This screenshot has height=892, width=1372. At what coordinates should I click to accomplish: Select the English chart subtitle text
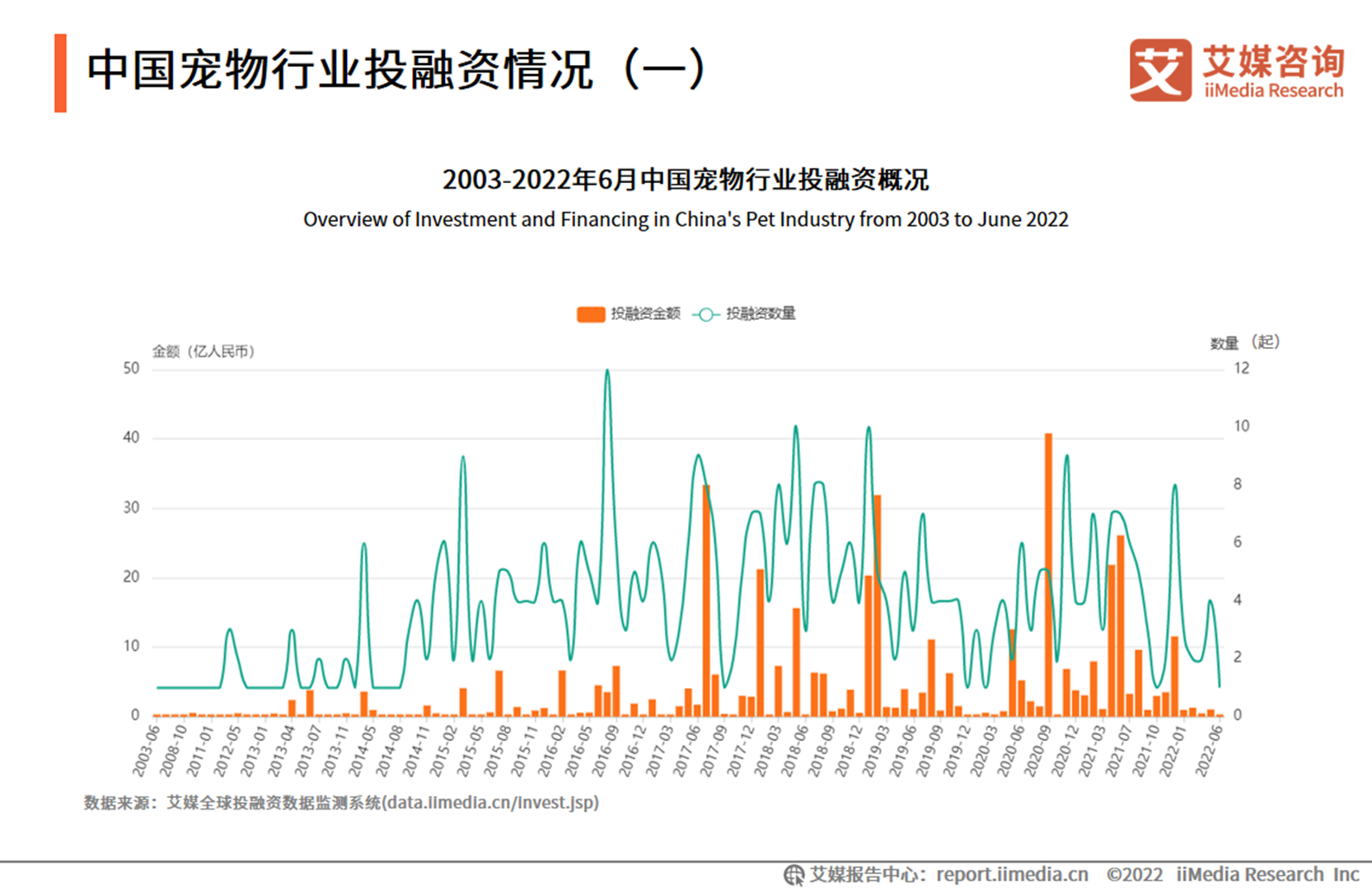pos(686,219)
